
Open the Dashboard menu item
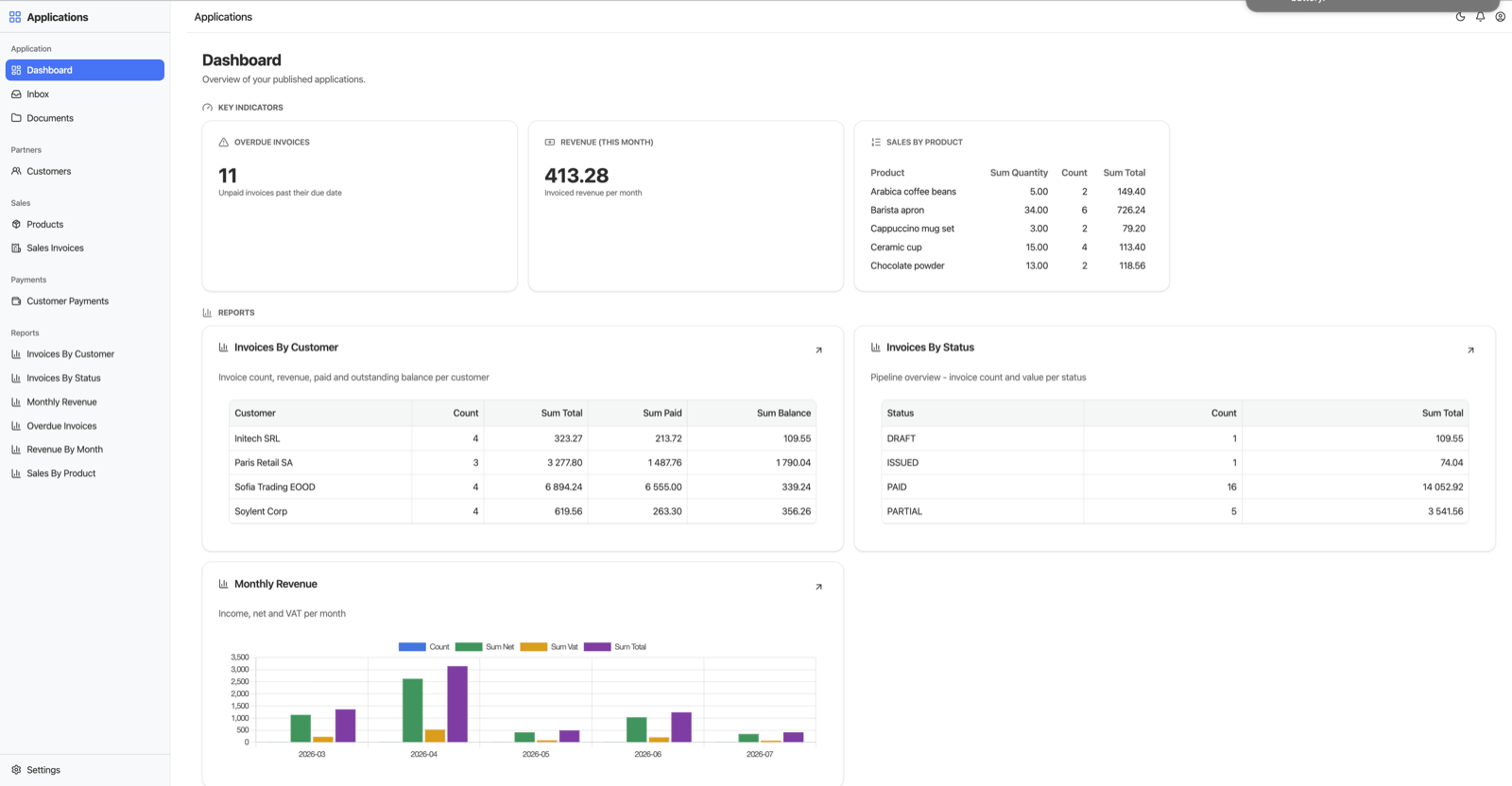(x=85, y=70)
